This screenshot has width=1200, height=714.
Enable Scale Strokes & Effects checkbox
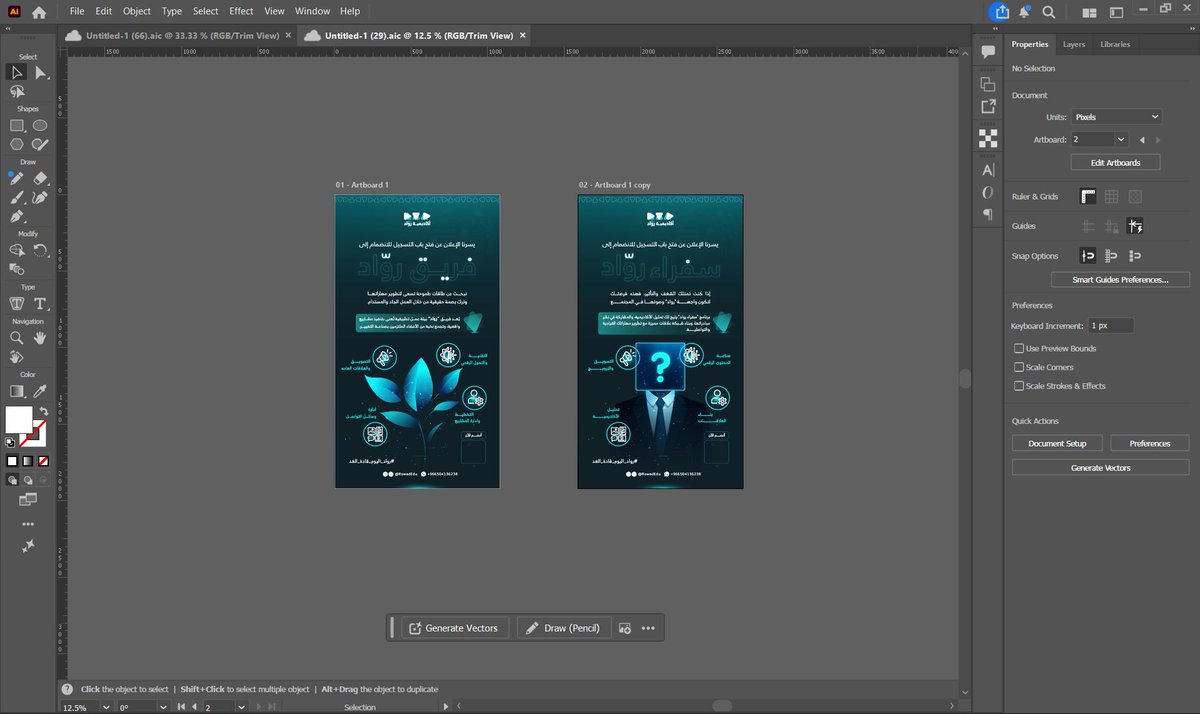tap(1019, 386)
